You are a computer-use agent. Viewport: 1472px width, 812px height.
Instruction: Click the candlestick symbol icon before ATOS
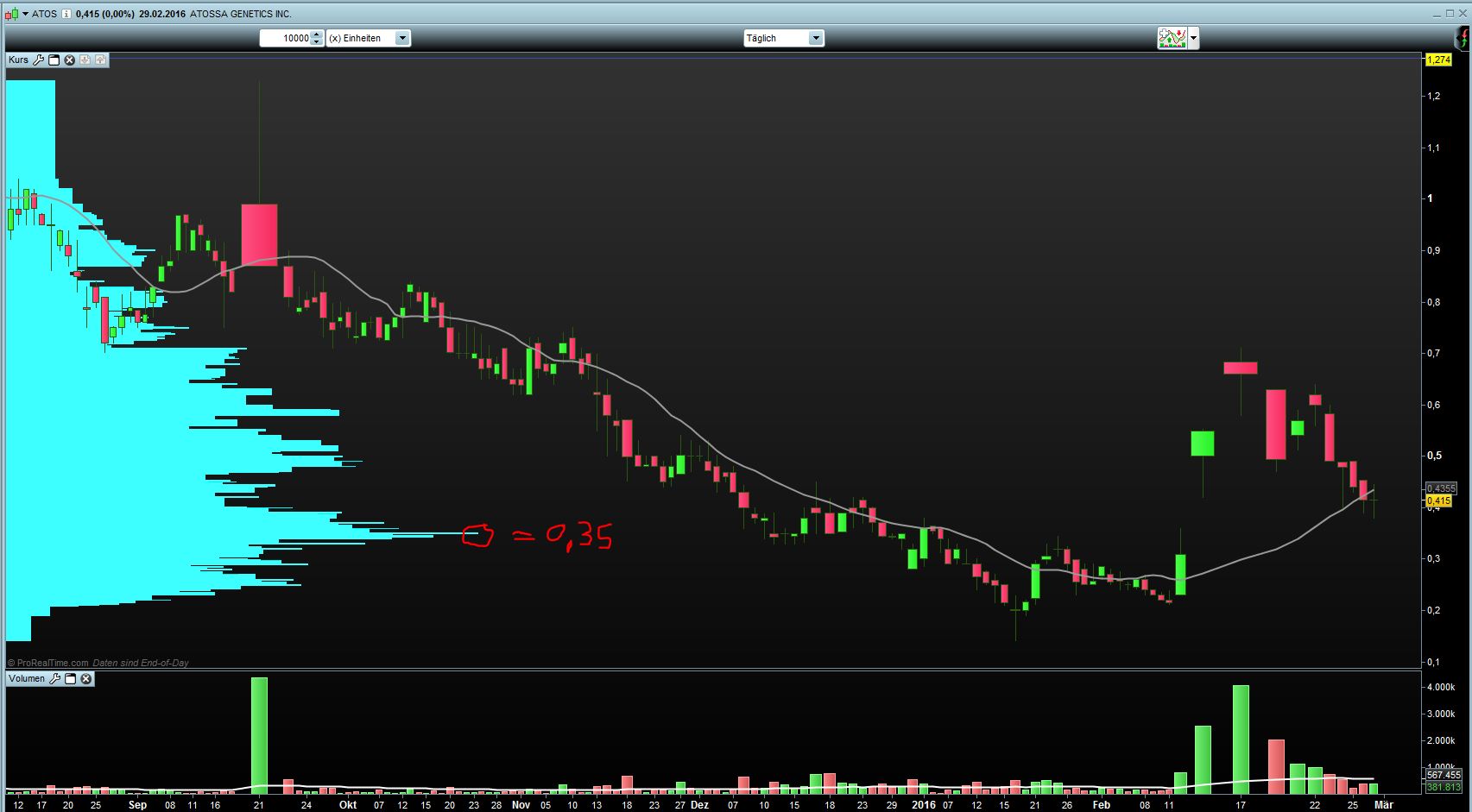pyautogui.click(x=11, y=15)
